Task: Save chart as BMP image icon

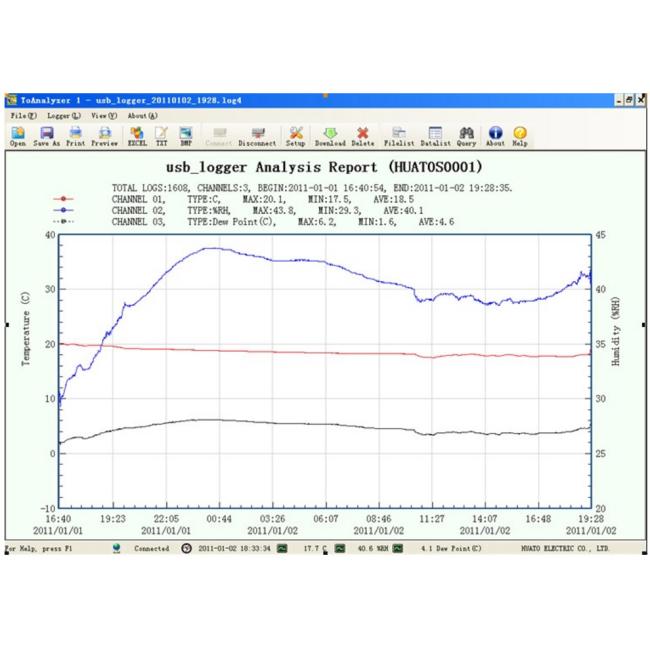Action: pyautogui.click(x=186, y=134)
